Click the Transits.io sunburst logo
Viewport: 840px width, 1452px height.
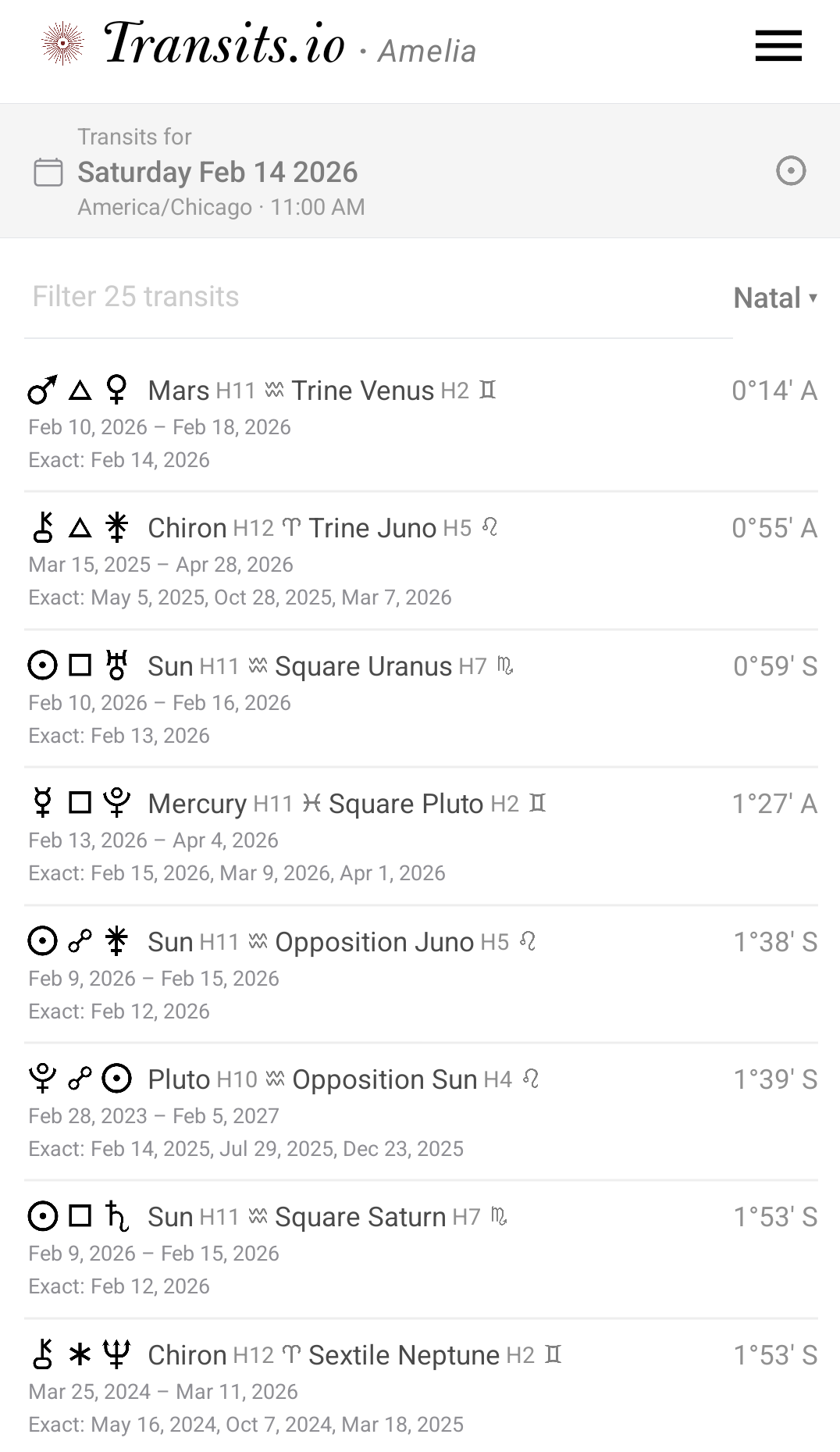pyautogui.click(x=62, y=45)
